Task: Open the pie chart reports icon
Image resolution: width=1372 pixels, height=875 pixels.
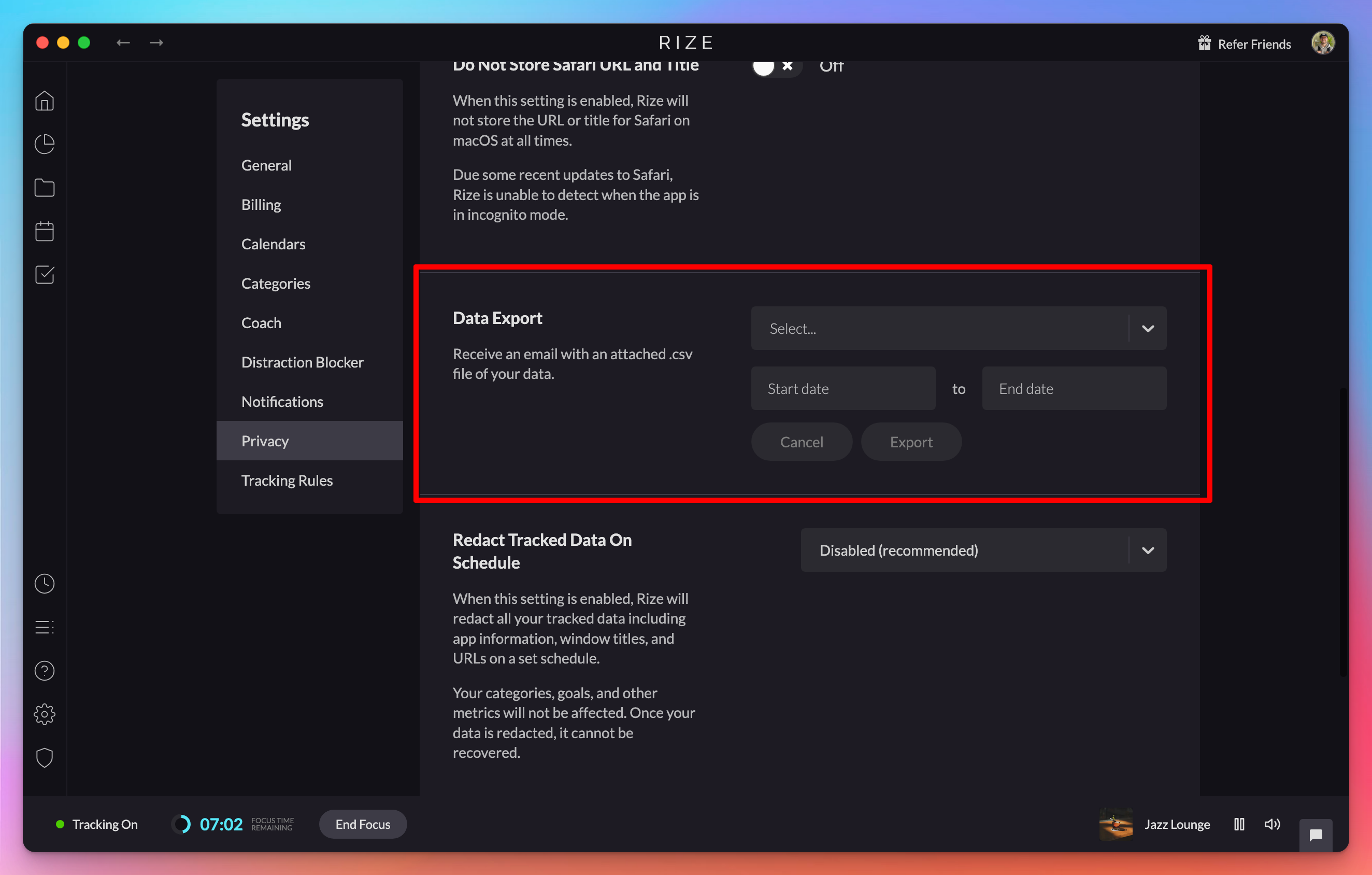Action: pos(45,144)
